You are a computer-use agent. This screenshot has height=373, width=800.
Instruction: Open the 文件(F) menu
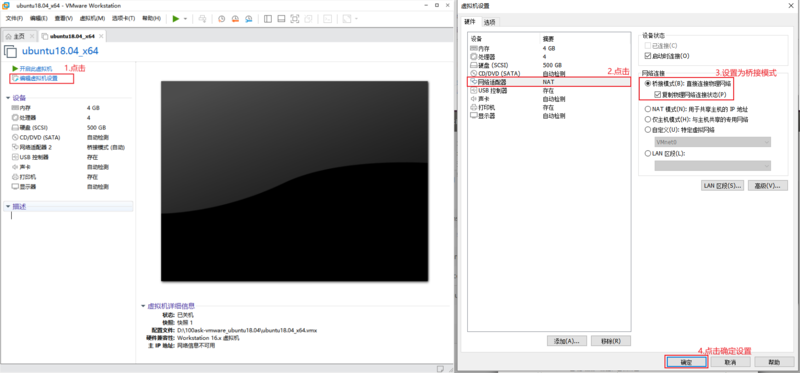pos(14,18)
